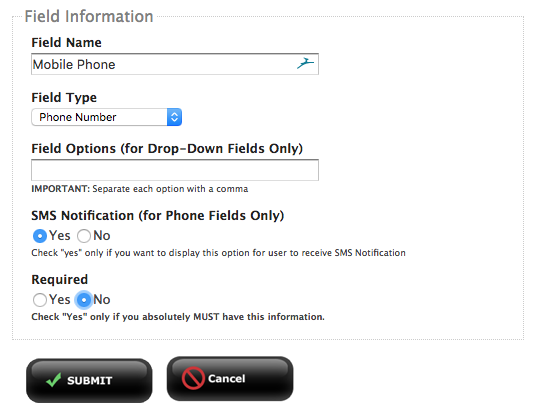Viewport: 539px width, 412px height.
Task: Click the SUBMIT button label
Action: [89, 380]
